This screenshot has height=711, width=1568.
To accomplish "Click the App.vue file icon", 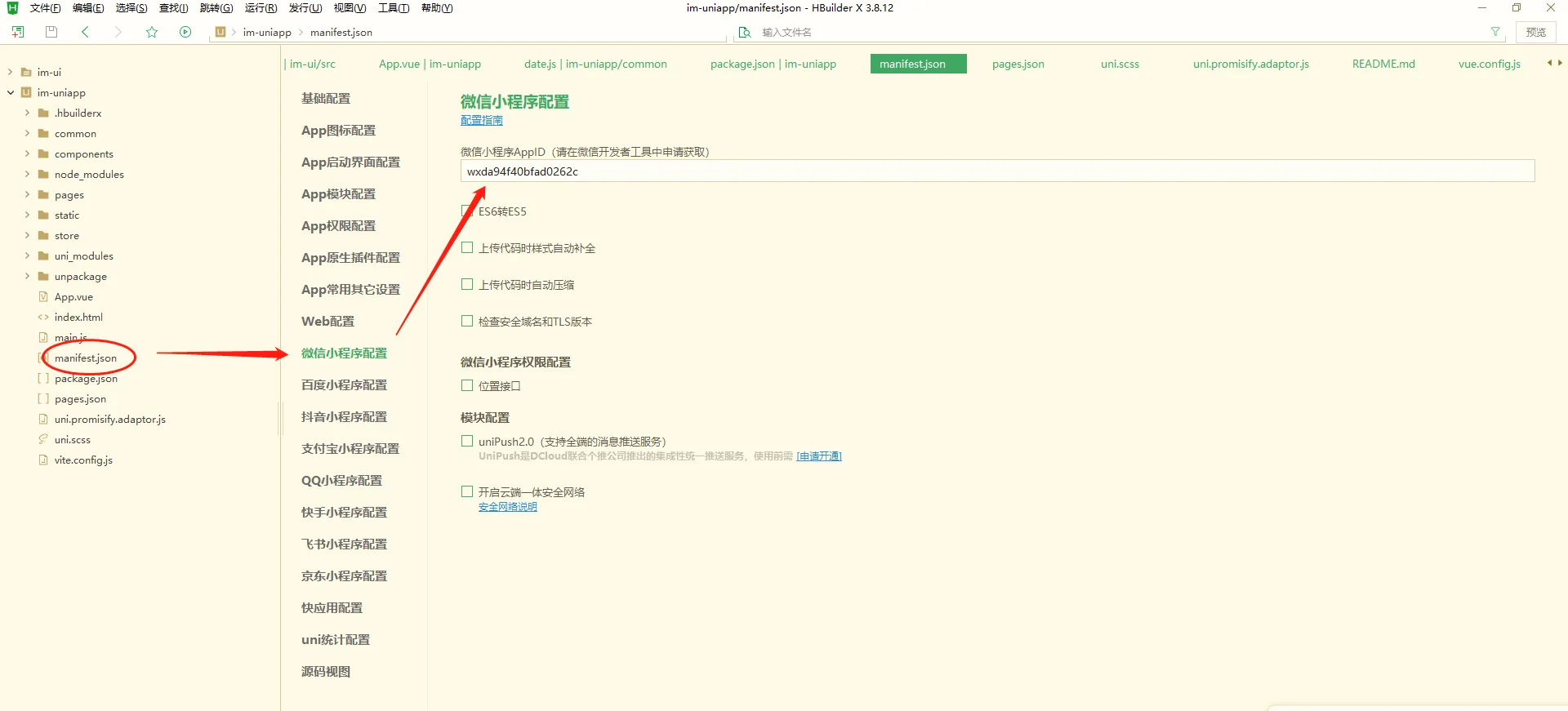I will point(43,296).
